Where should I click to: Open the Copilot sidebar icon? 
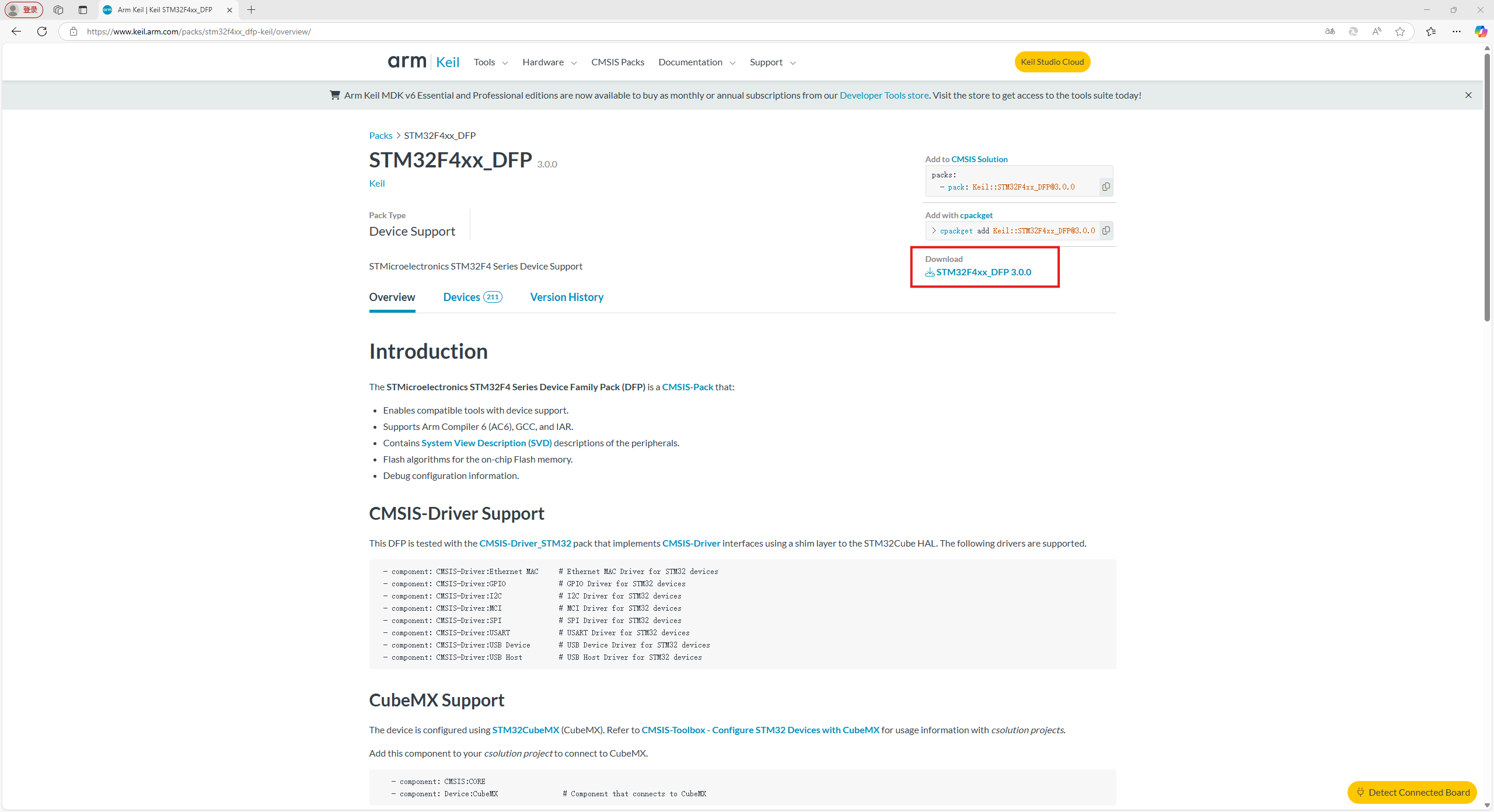click(x=1481, y=32)
